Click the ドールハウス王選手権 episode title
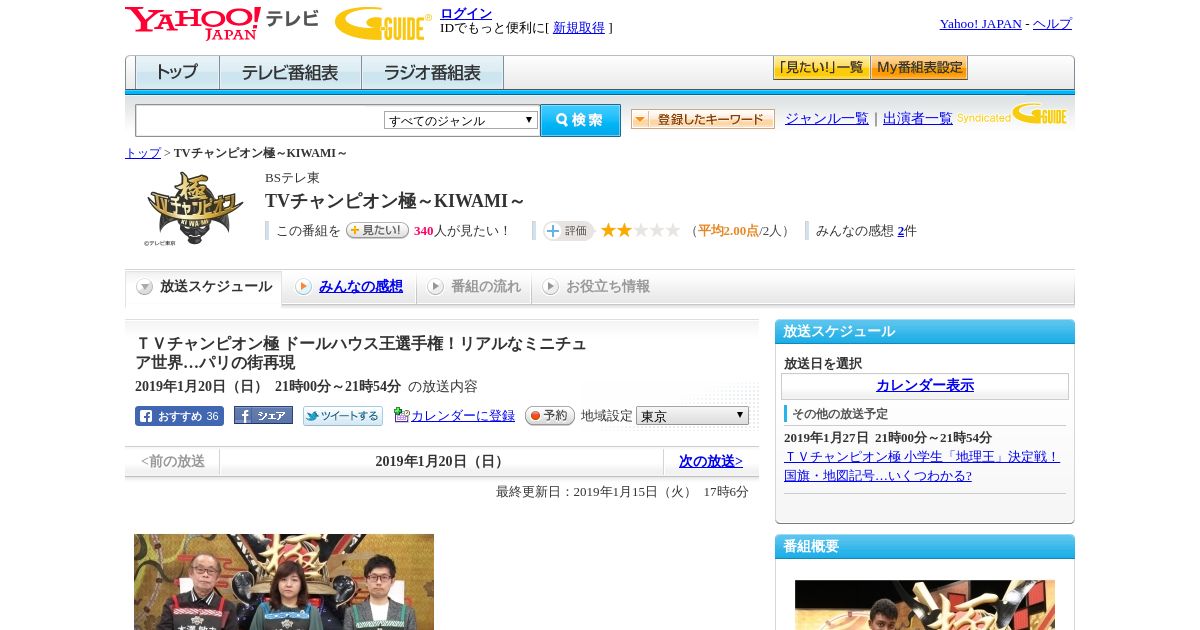The width and height of the screenshot is (1200, 630). [361, 353]
